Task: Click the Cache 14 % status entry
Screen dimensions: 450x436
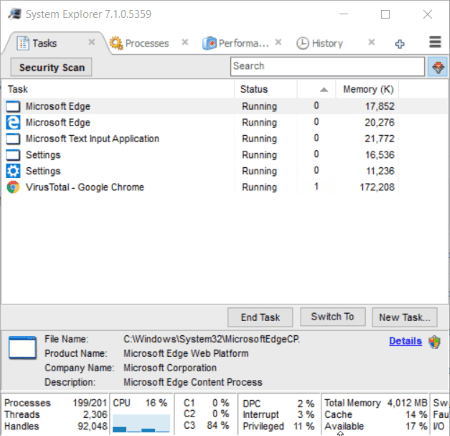Action: coord(376,414)
